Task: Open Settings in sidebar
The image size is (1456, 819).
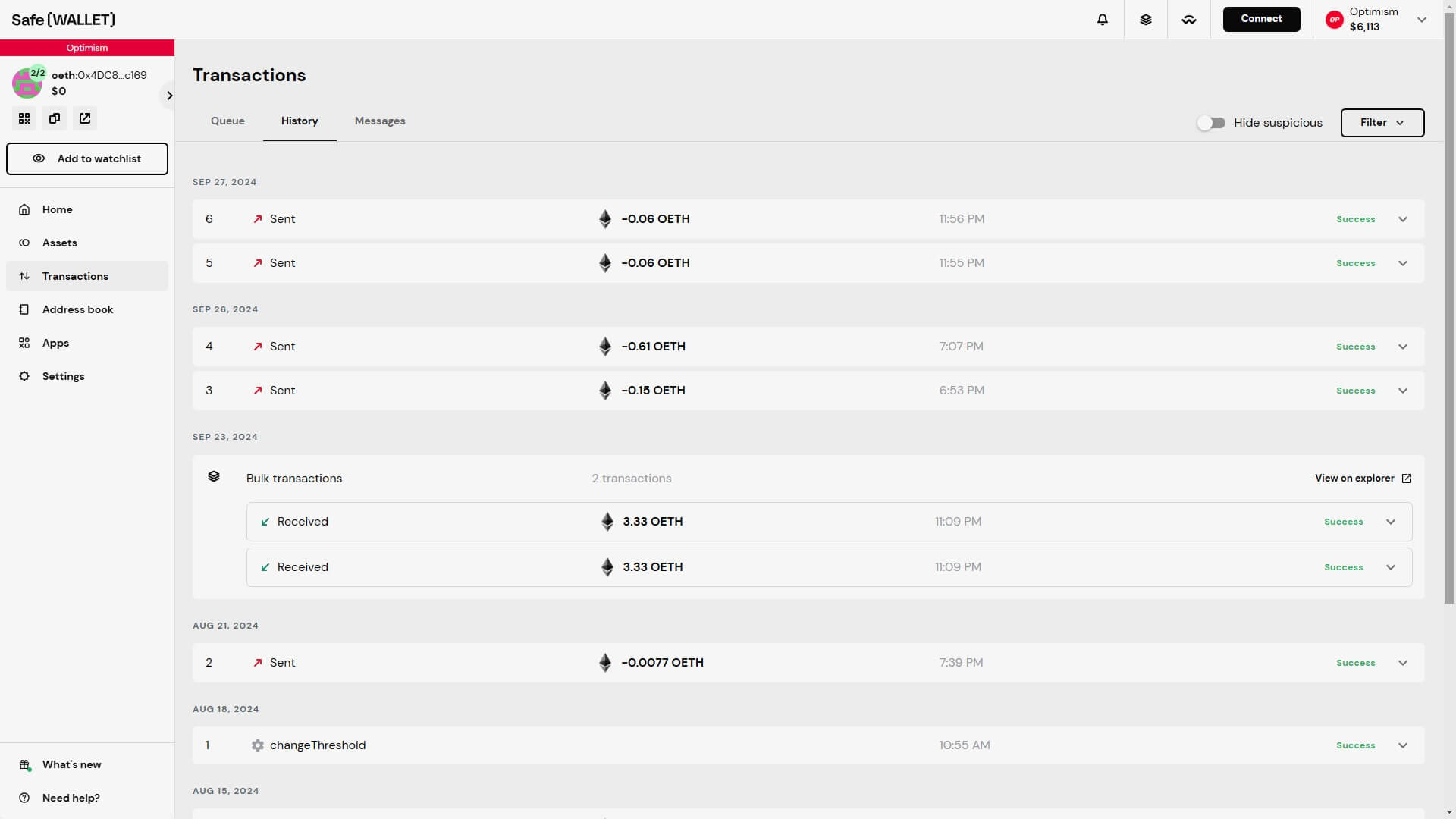Action: [x=87, y=376]
